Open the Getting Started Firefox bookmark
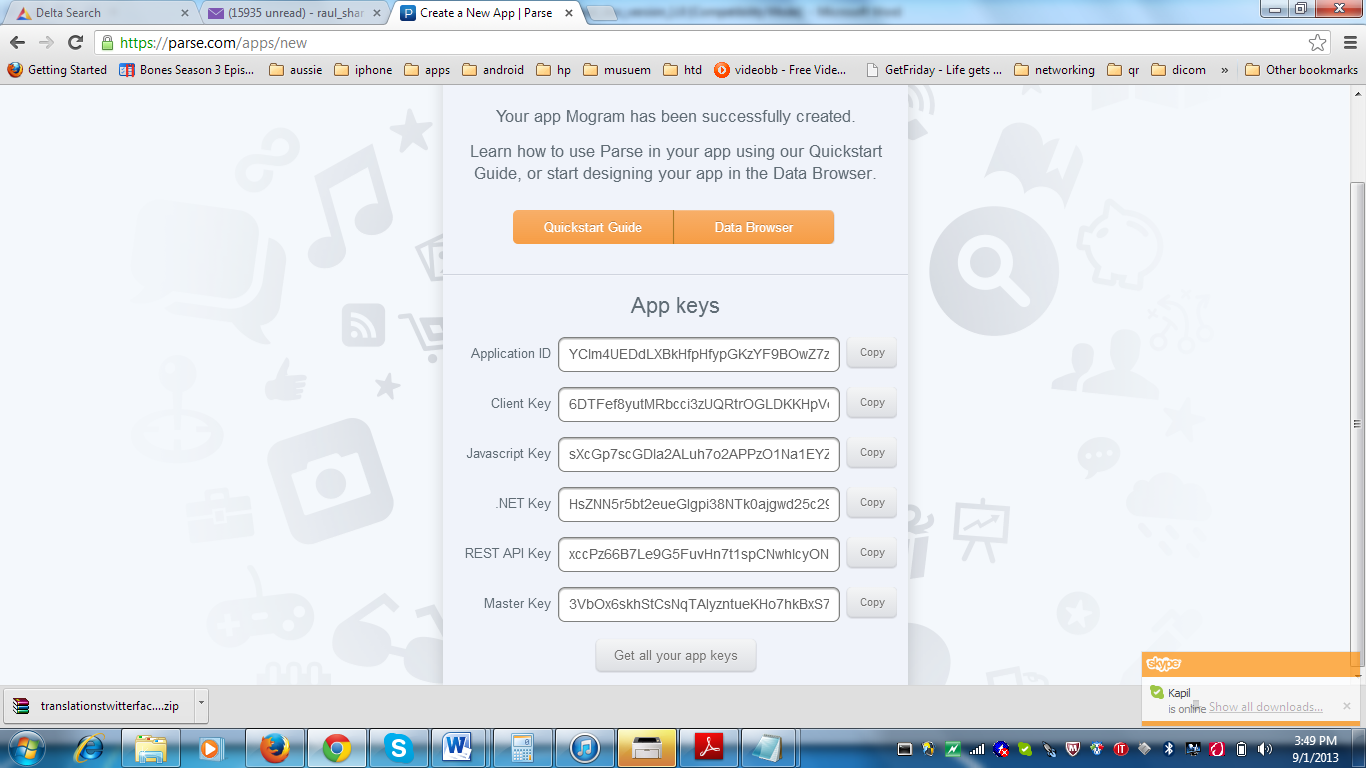The height and width of the screenshot is (768, 1366). click(57, 70)
